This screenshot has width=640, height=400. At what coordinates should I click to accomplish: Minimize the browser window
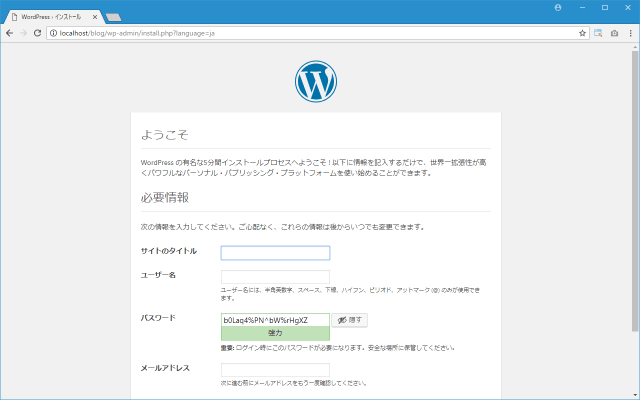pyautogui.click(x=582, y=7)
